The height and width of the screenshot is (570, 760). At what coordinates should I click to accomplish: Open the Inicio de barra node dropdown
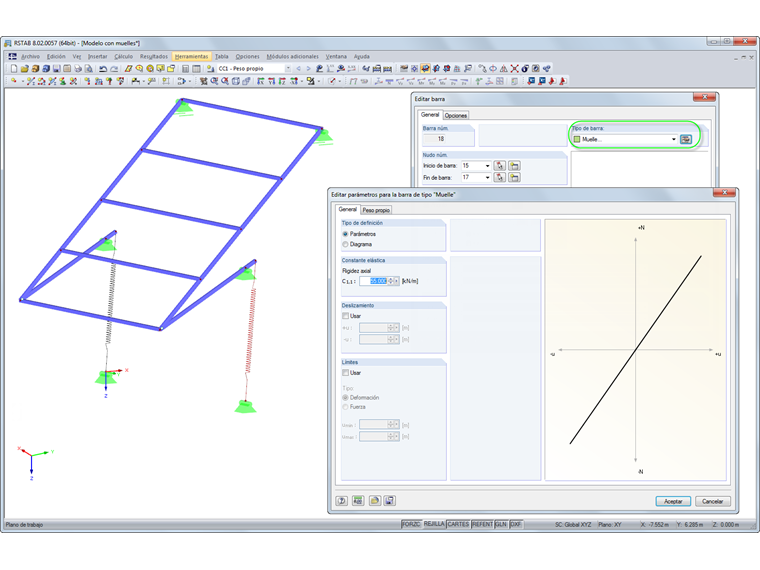[x=488, y=166]
